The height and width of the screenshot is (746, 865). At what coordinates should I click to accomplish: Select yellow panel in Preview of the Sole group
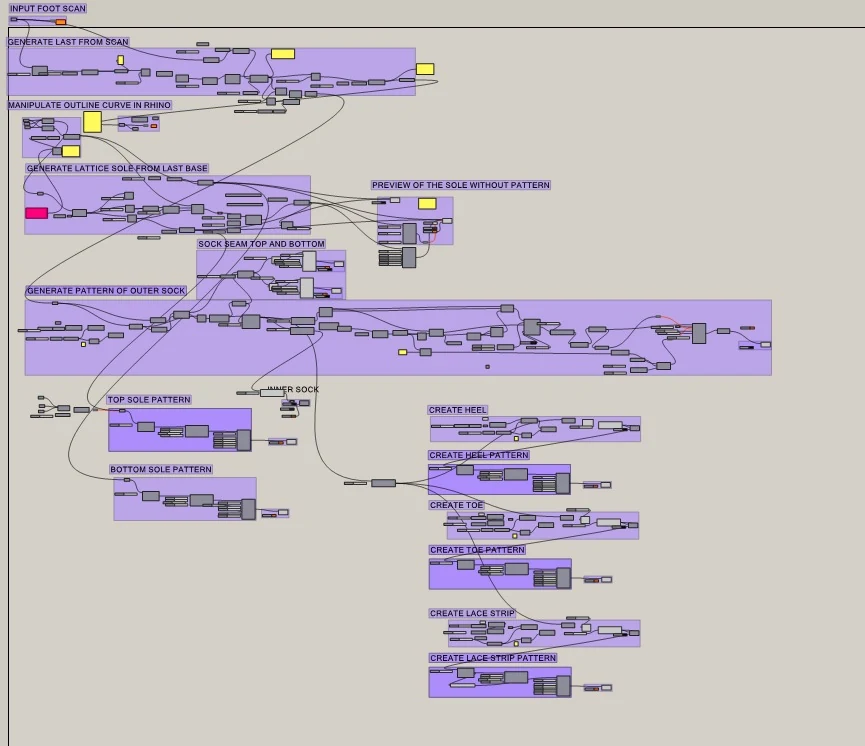[x=427, y=204]
